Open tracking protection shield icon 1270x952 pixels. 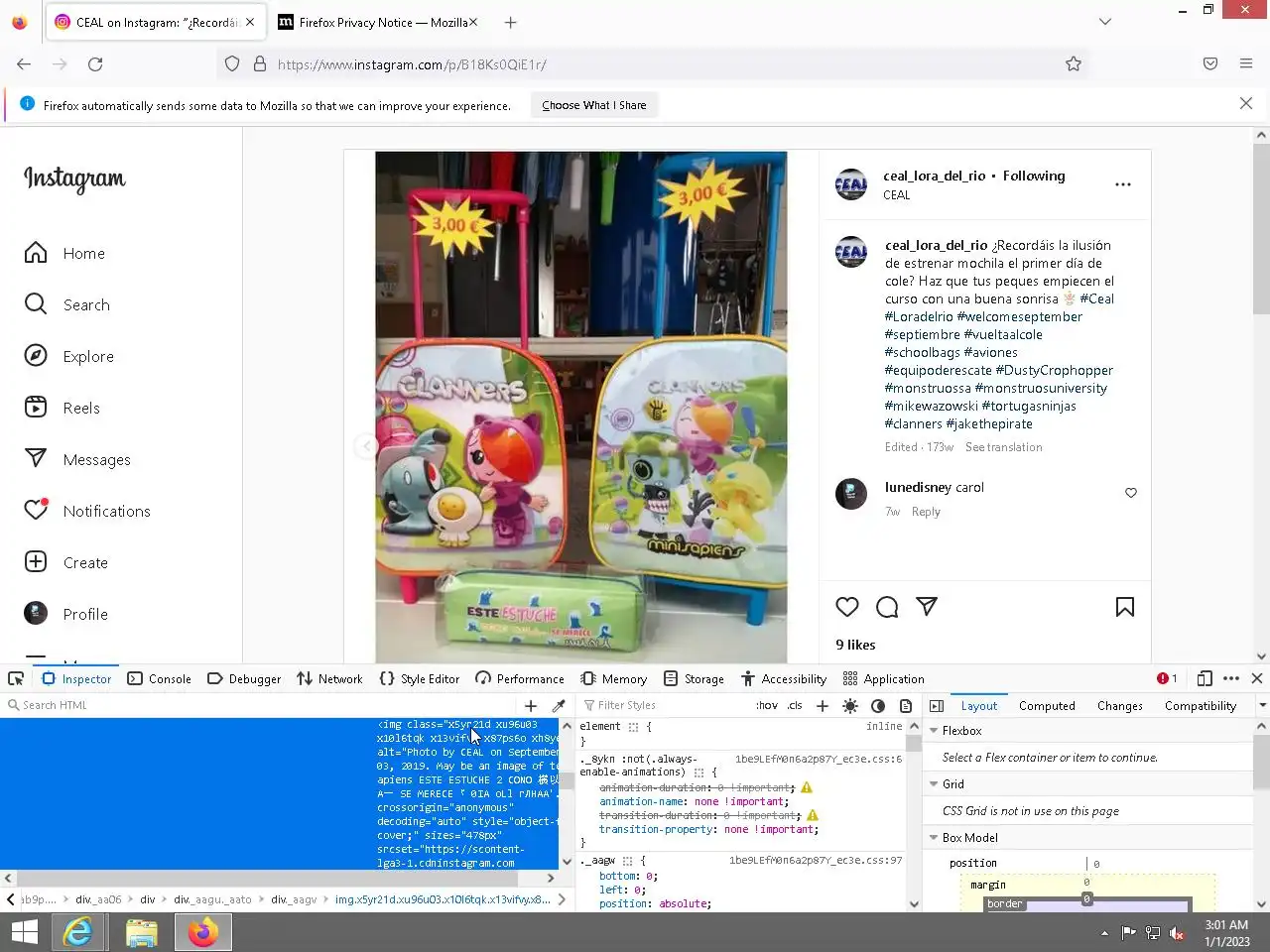click(x=232, y=64)
